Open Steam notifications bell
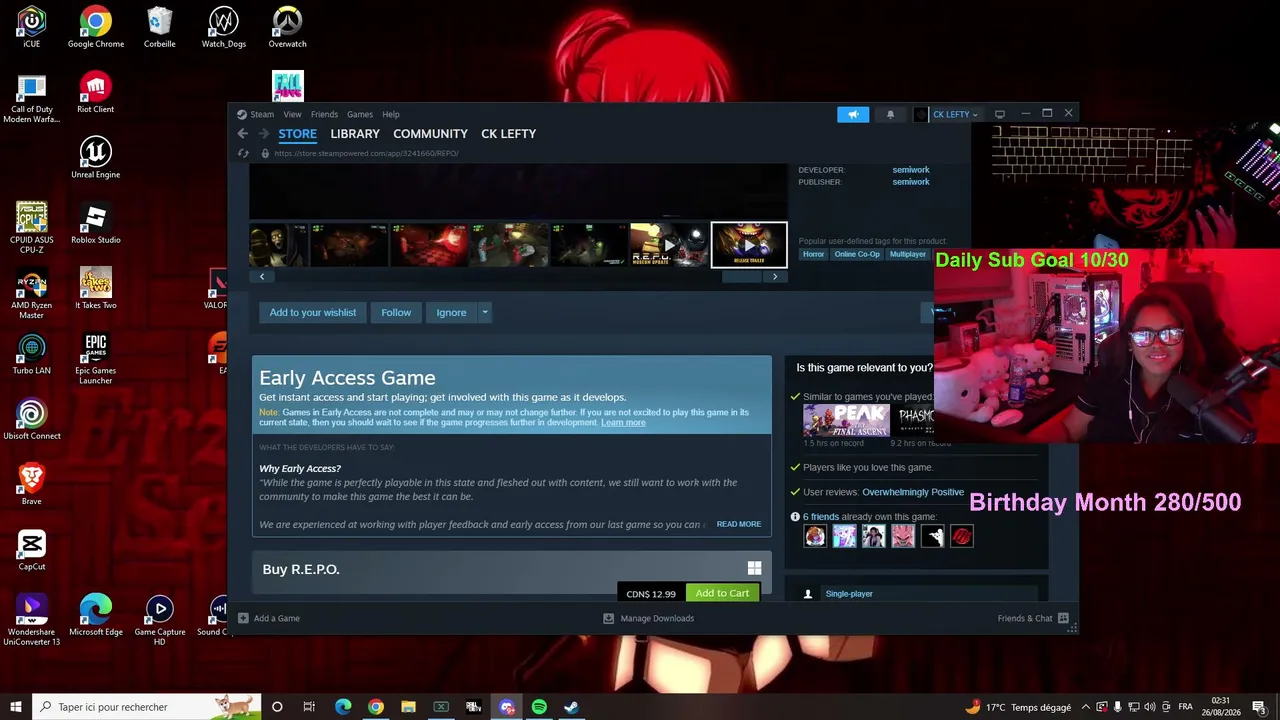This screenshot has height=720, width=1280. click(x=890, y=114)
